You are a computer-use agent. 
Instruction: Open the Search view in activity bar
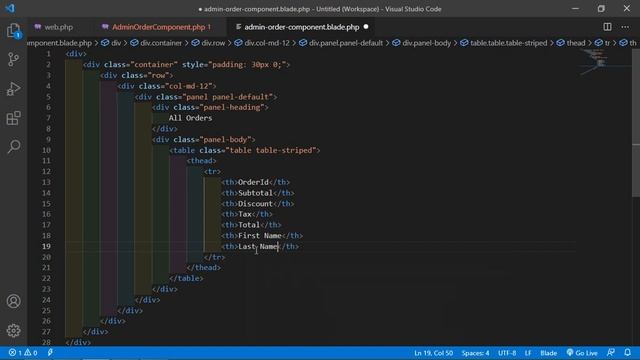[x=13, y=147]
